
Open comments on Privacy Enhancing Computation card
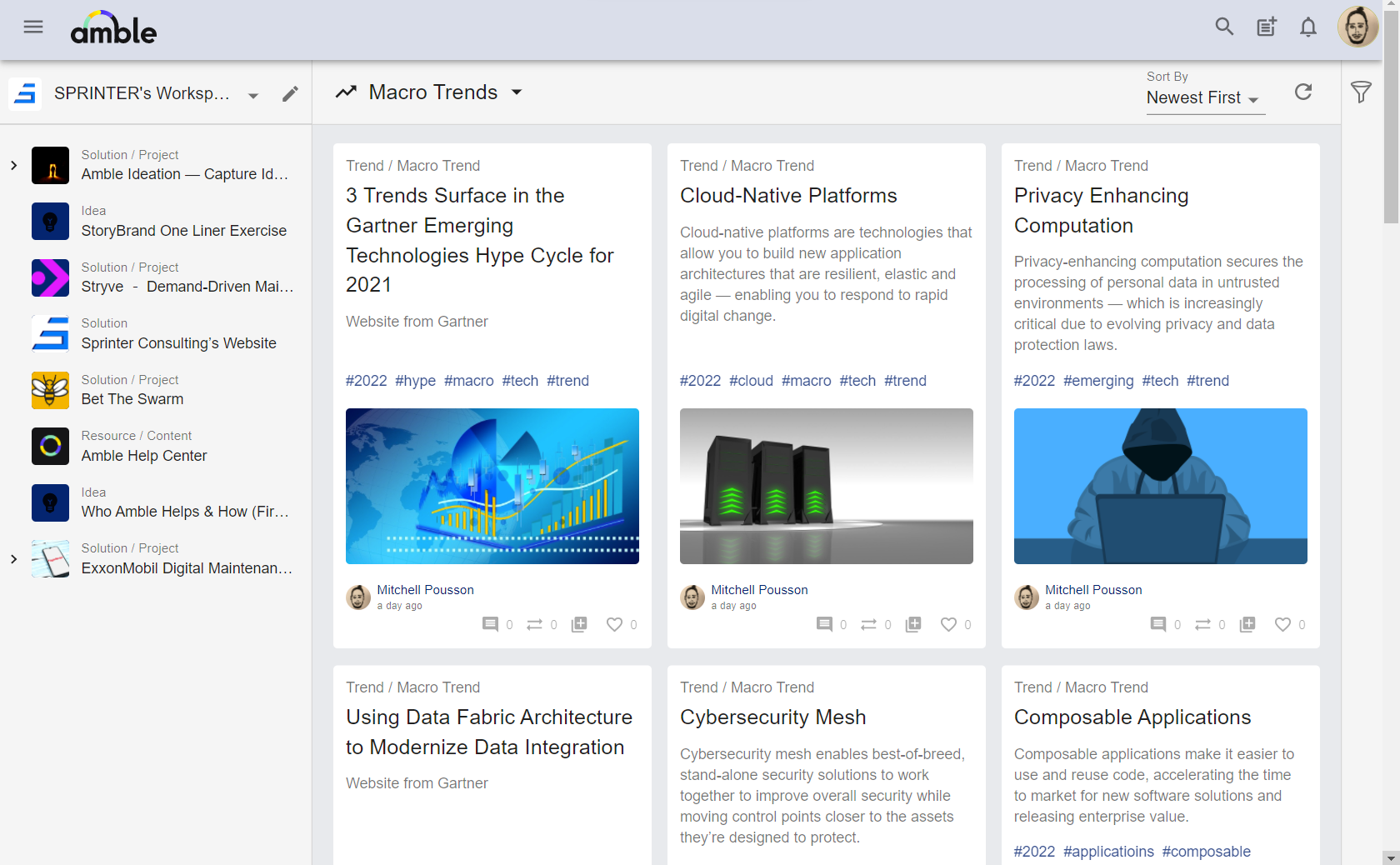coord(1159,624)
